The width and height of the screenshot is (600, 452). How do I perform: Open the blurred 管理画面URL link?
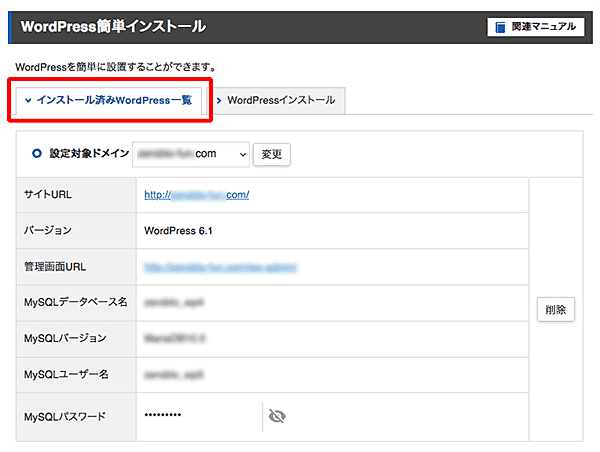coord(220,268)
